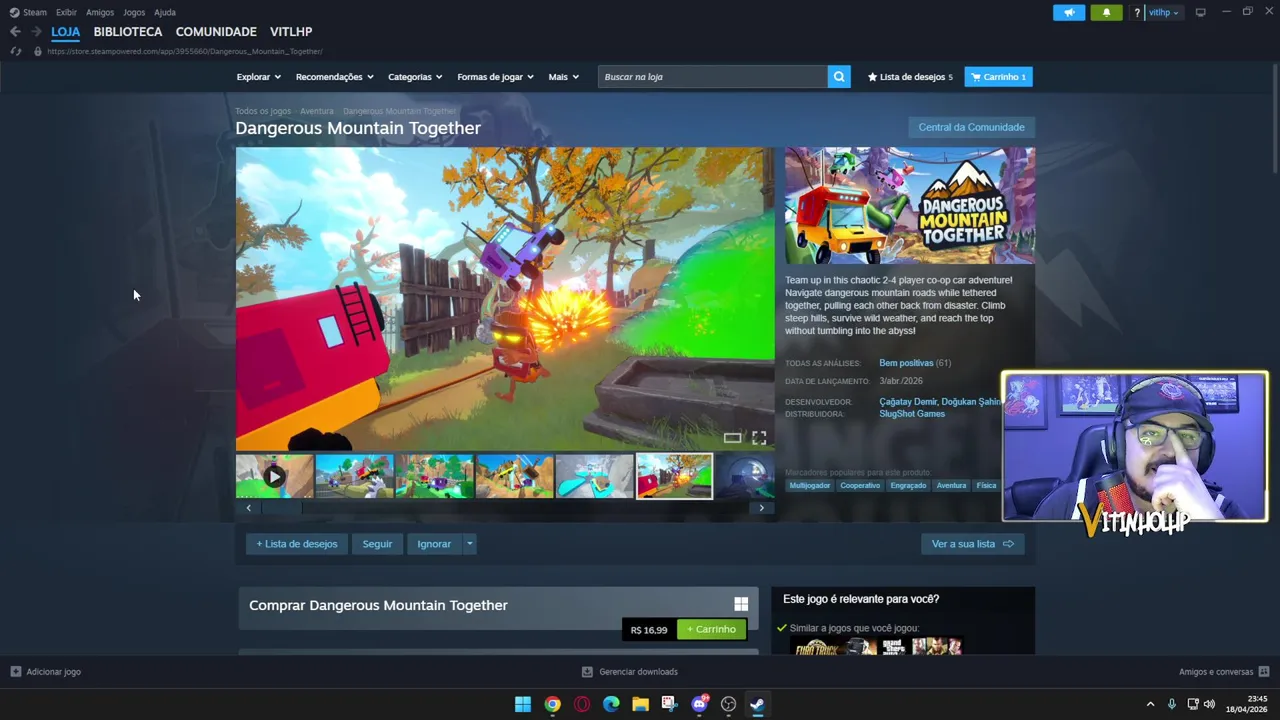
Task: Open the Ajuda menu
Action: tap(165, 12)
